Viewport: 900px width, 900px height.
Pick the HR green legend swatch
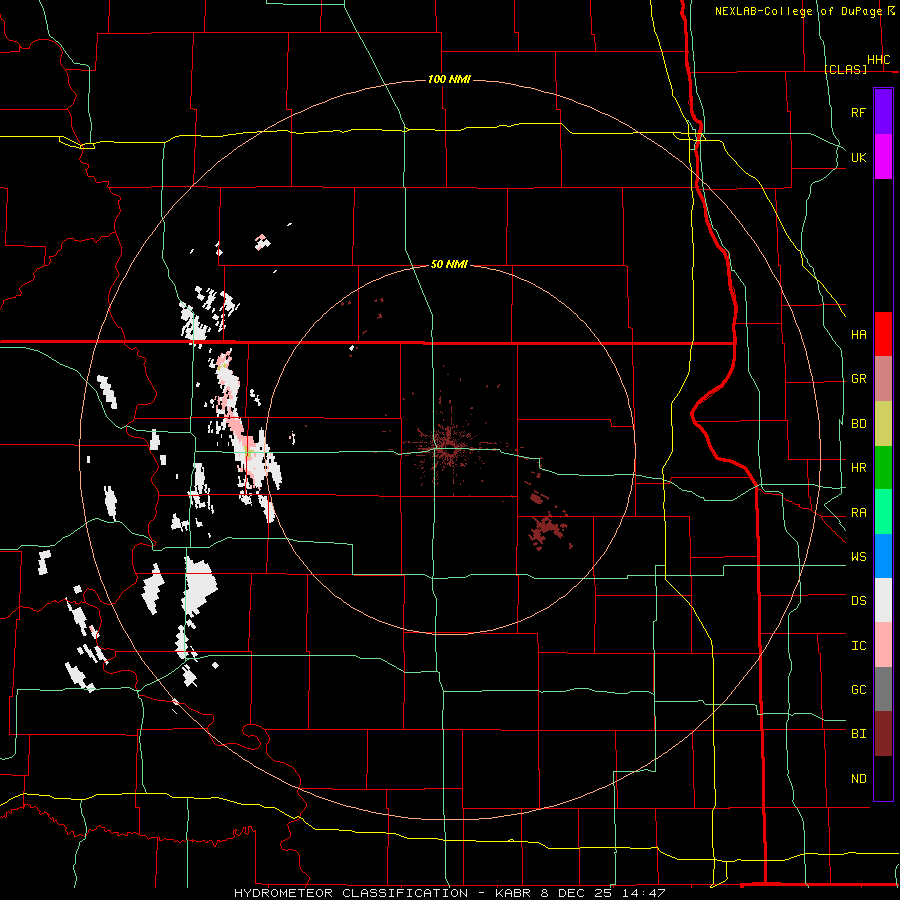tap(883, 468)
